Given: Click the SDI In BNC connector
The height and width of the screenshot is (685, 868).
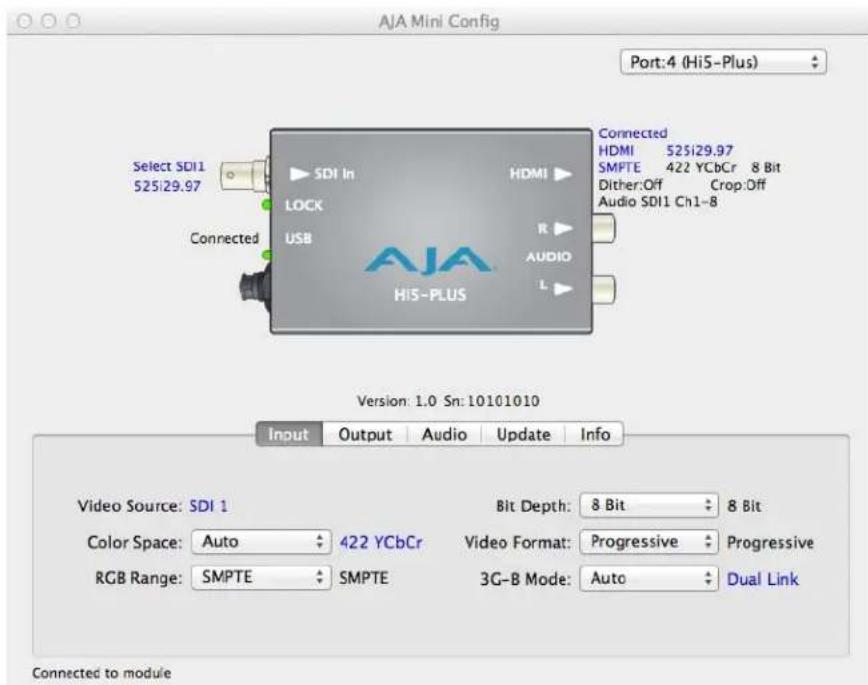Looking at the screenshot, I should point(245,175).
